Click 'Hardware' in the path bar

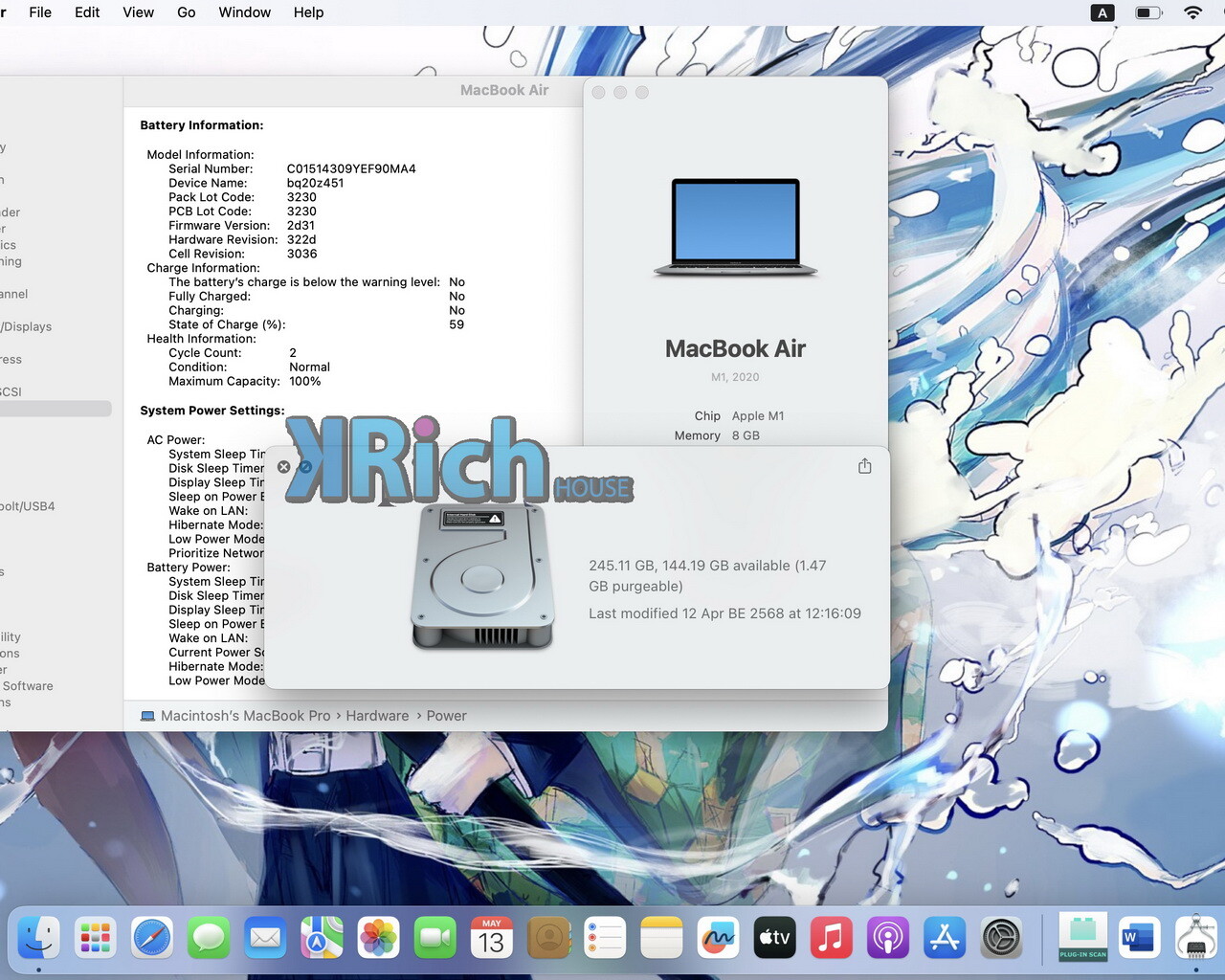point(377,716)
